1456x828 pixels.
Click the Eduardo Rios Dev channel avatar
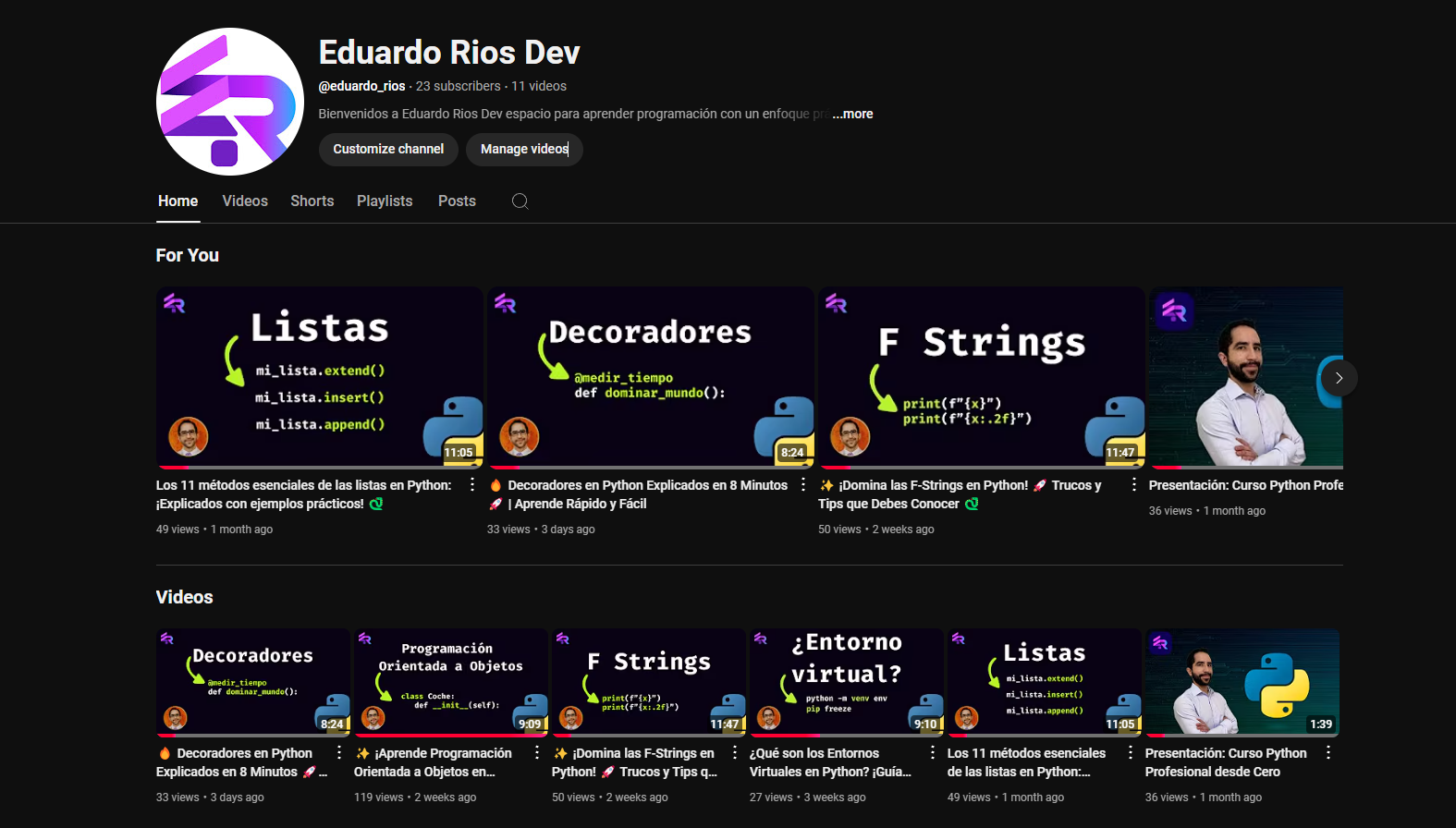pyautogui.click(x=230, y=102)
